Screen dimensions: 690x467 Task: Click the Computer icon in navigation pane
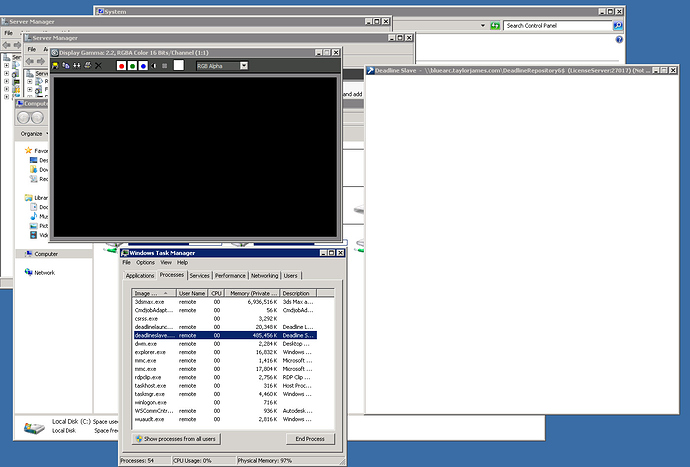point(45,254)
